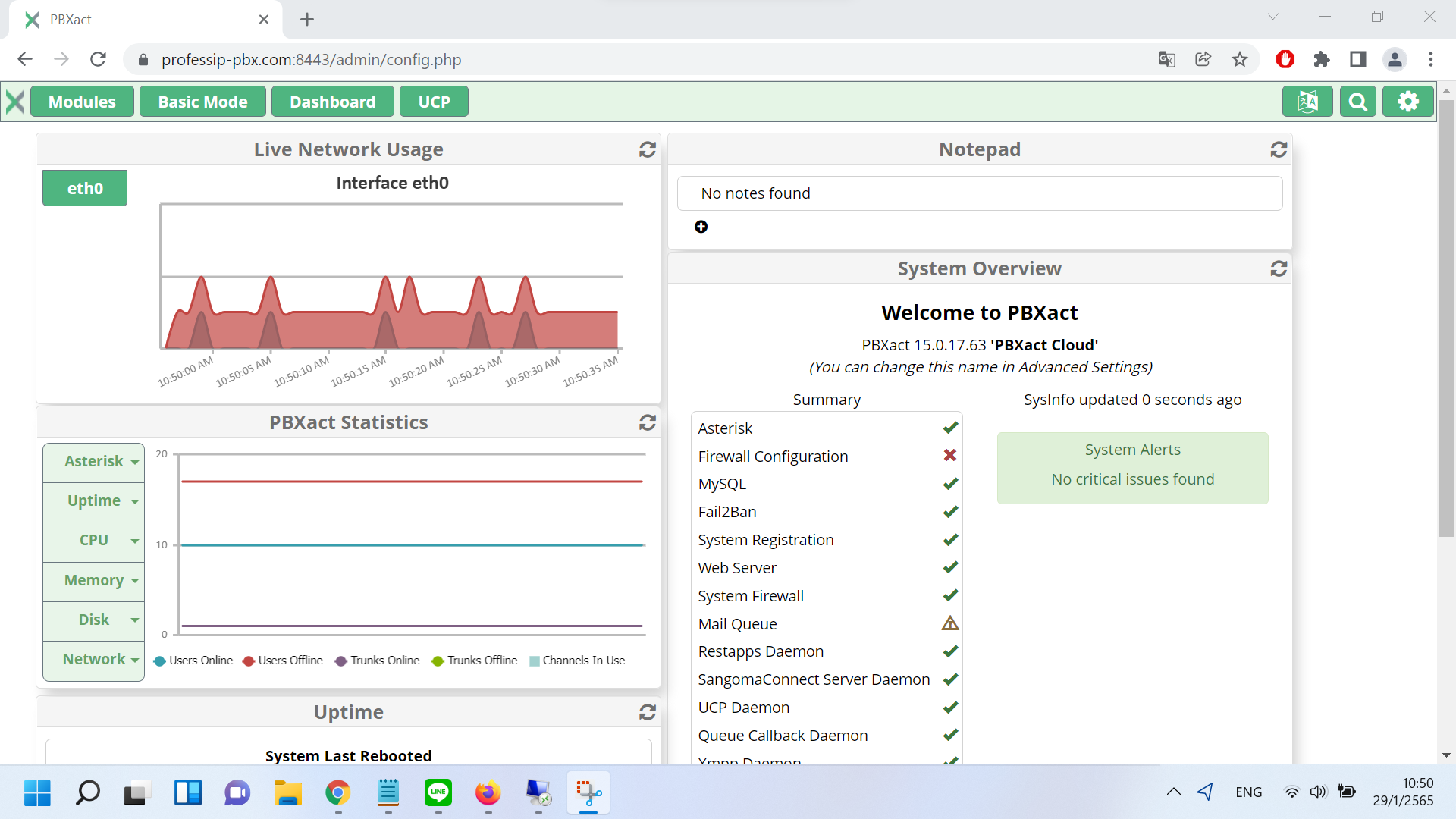Click the page vertical scrollbar thumb
Screen dimensions: 1456x819
(1446, 318)
